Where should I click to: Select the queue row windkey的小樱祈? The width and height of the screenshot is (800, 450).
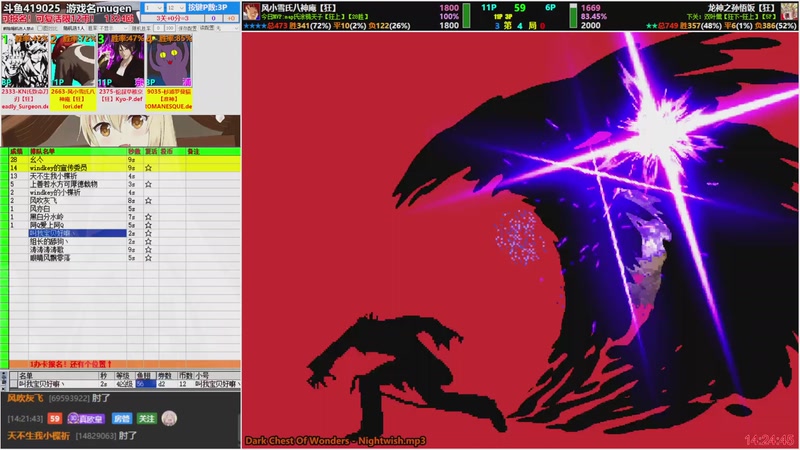(x=120, y=192)
